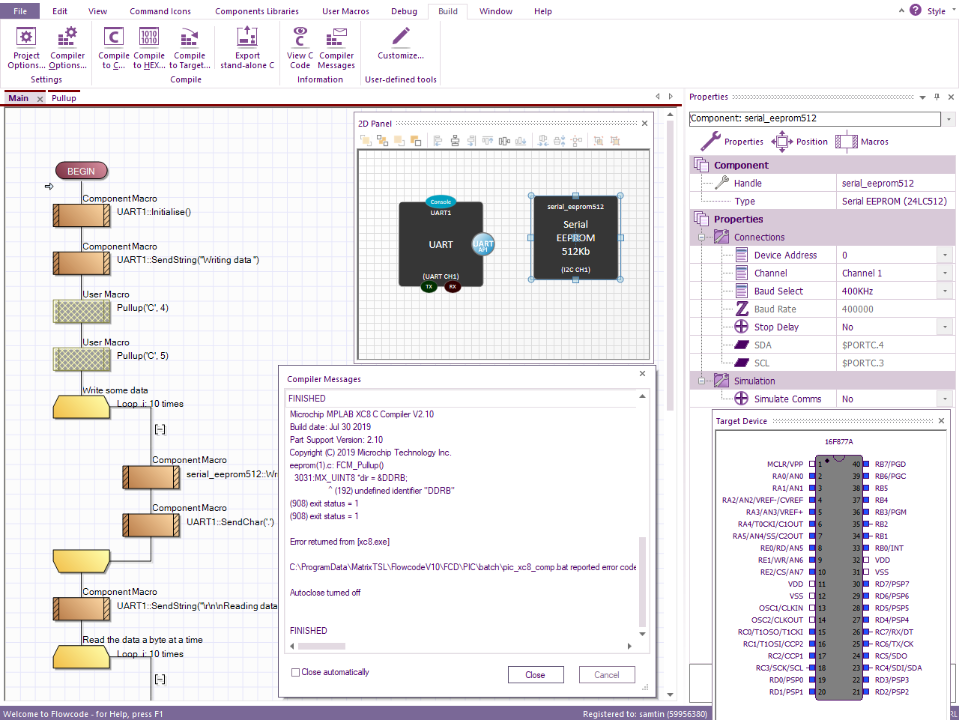Click the Compiler Messages ribbon icon

[336, 48]
